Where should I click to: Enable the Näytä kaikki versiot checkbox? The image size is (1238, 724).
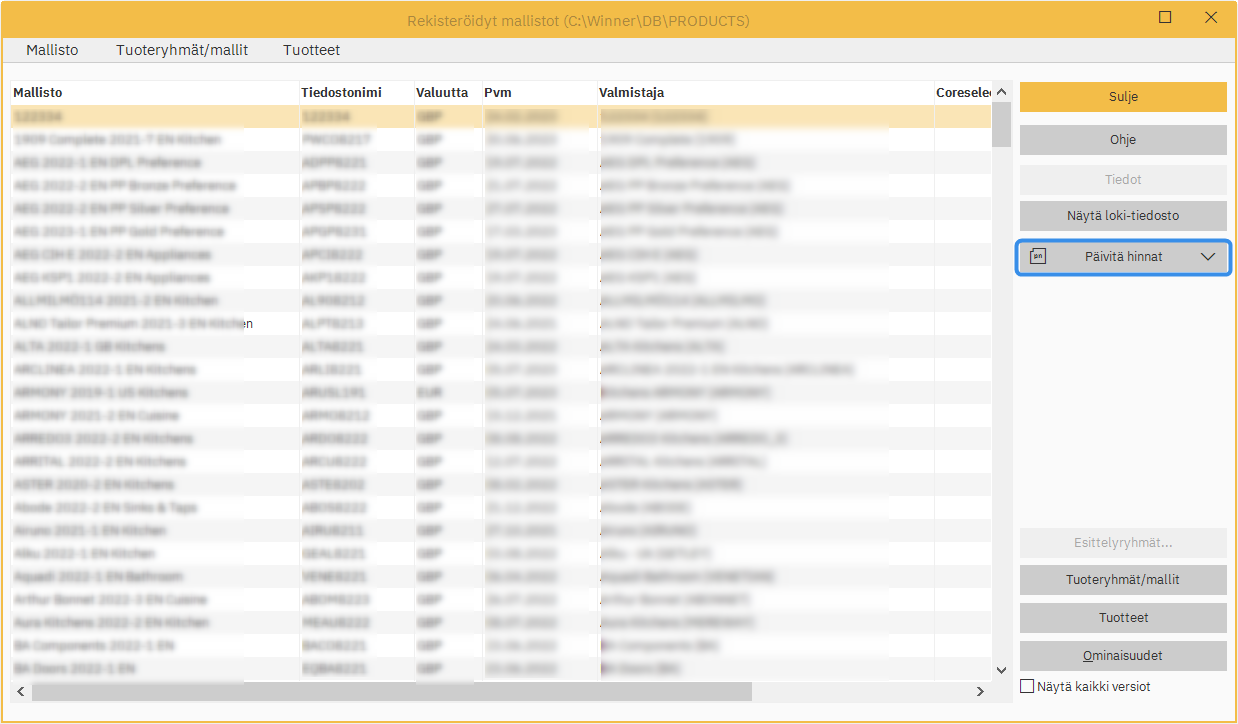(1026, 686)
